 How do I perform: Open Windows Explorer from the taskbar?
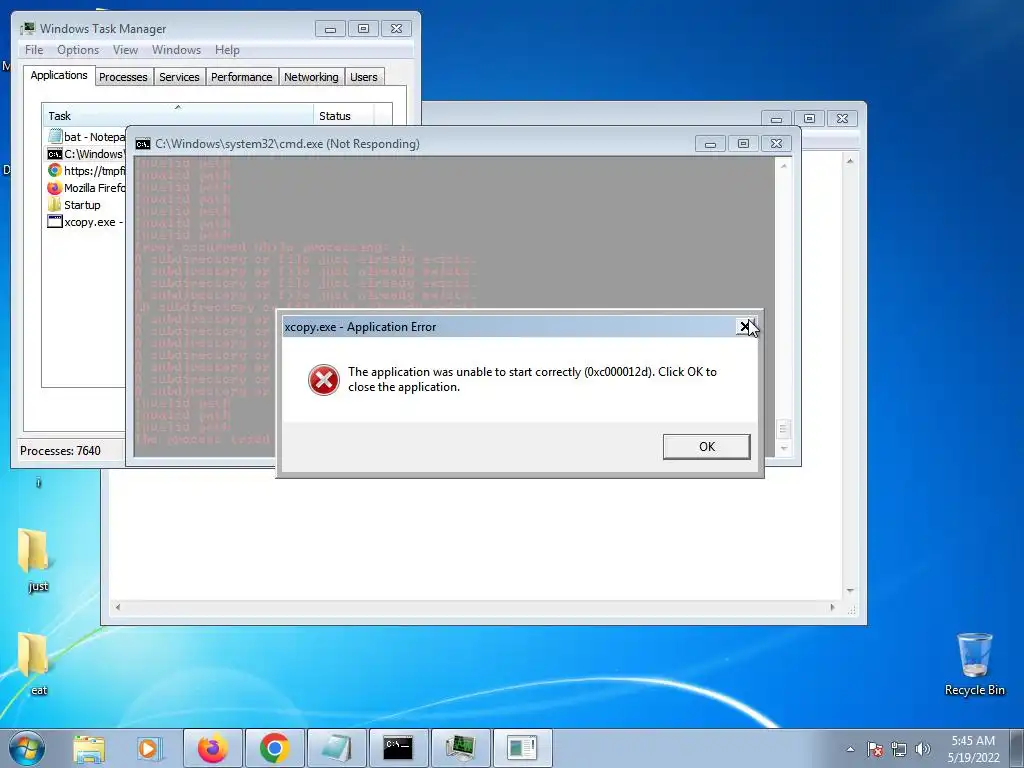[x=89, y=748]
